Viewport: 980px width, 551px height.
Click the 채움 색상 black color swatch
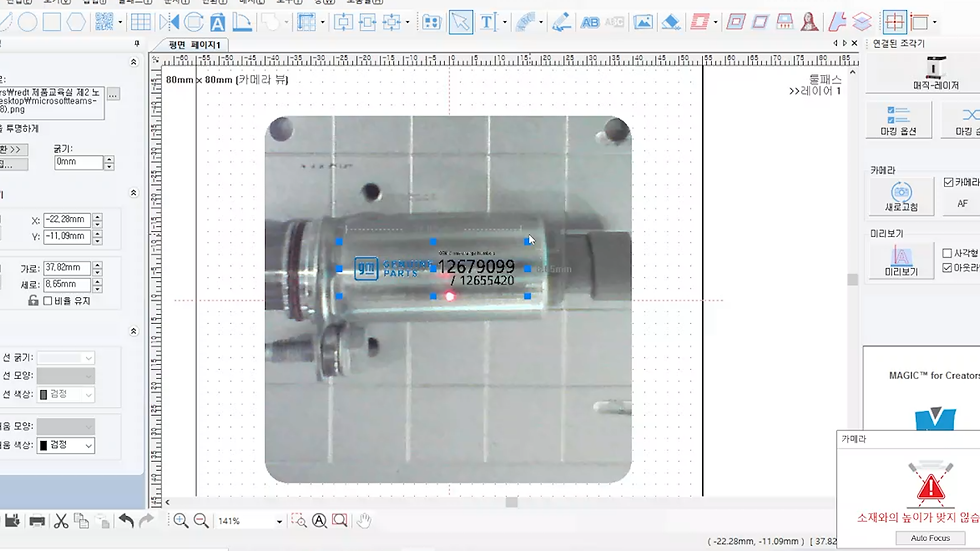coord(43,445)
